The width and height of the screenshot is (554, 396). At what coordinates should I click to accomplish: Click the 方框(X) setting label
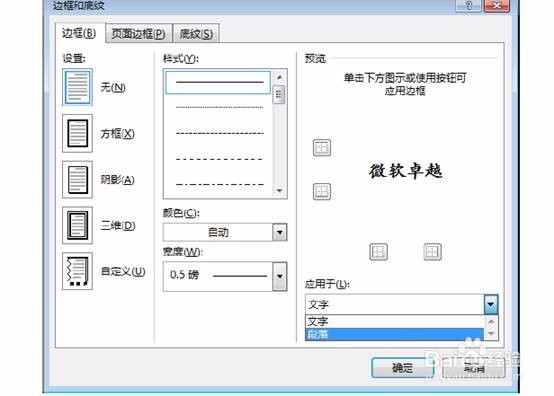pos(117,134)
